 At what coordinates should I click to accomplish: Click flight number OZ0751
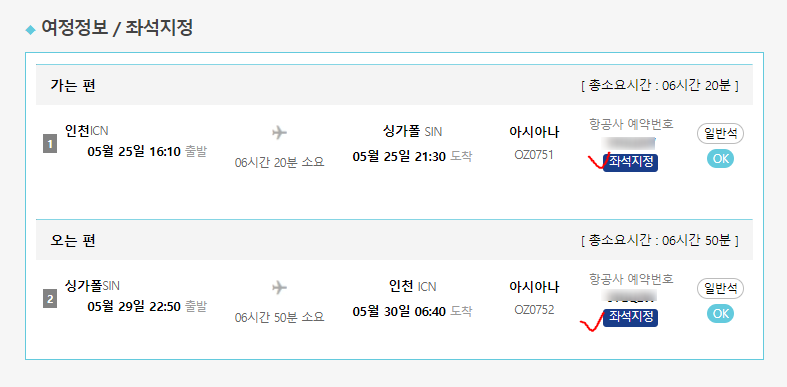pyautogui.click(x=534, y=155)
